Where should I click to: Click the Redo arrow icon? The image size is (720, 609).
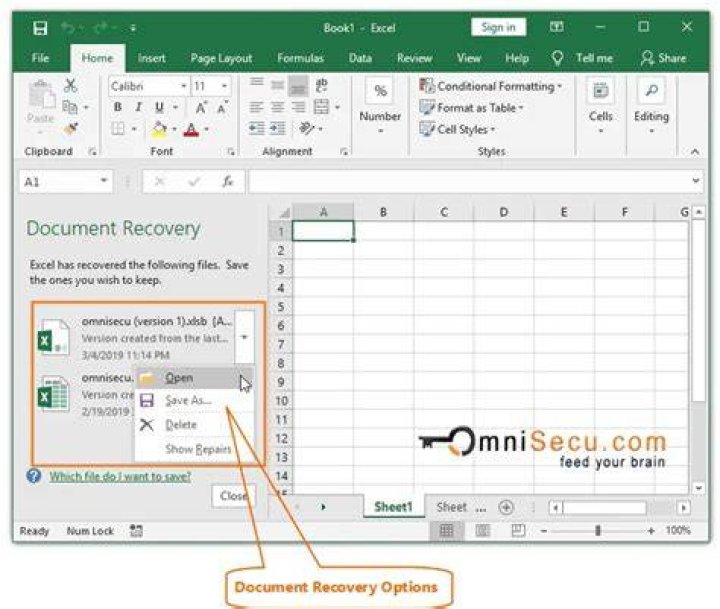[100, 28]
